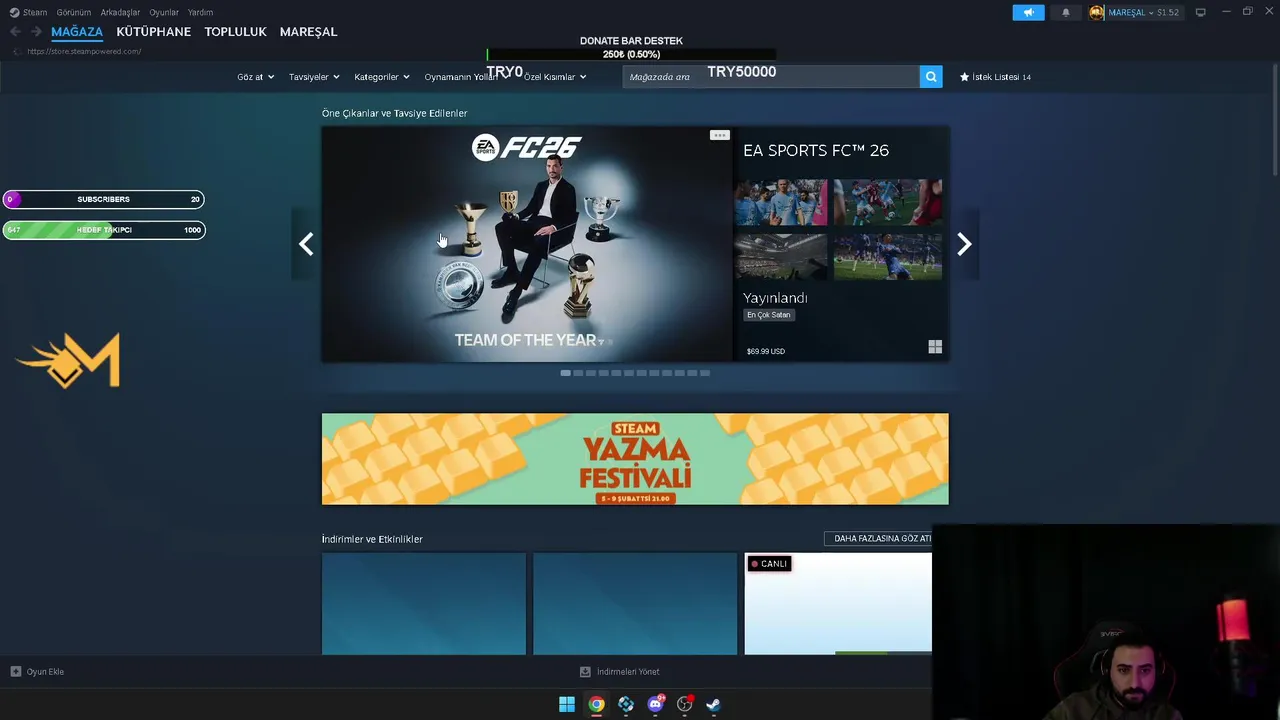Open OBS Studio from the taskbar

685,704
